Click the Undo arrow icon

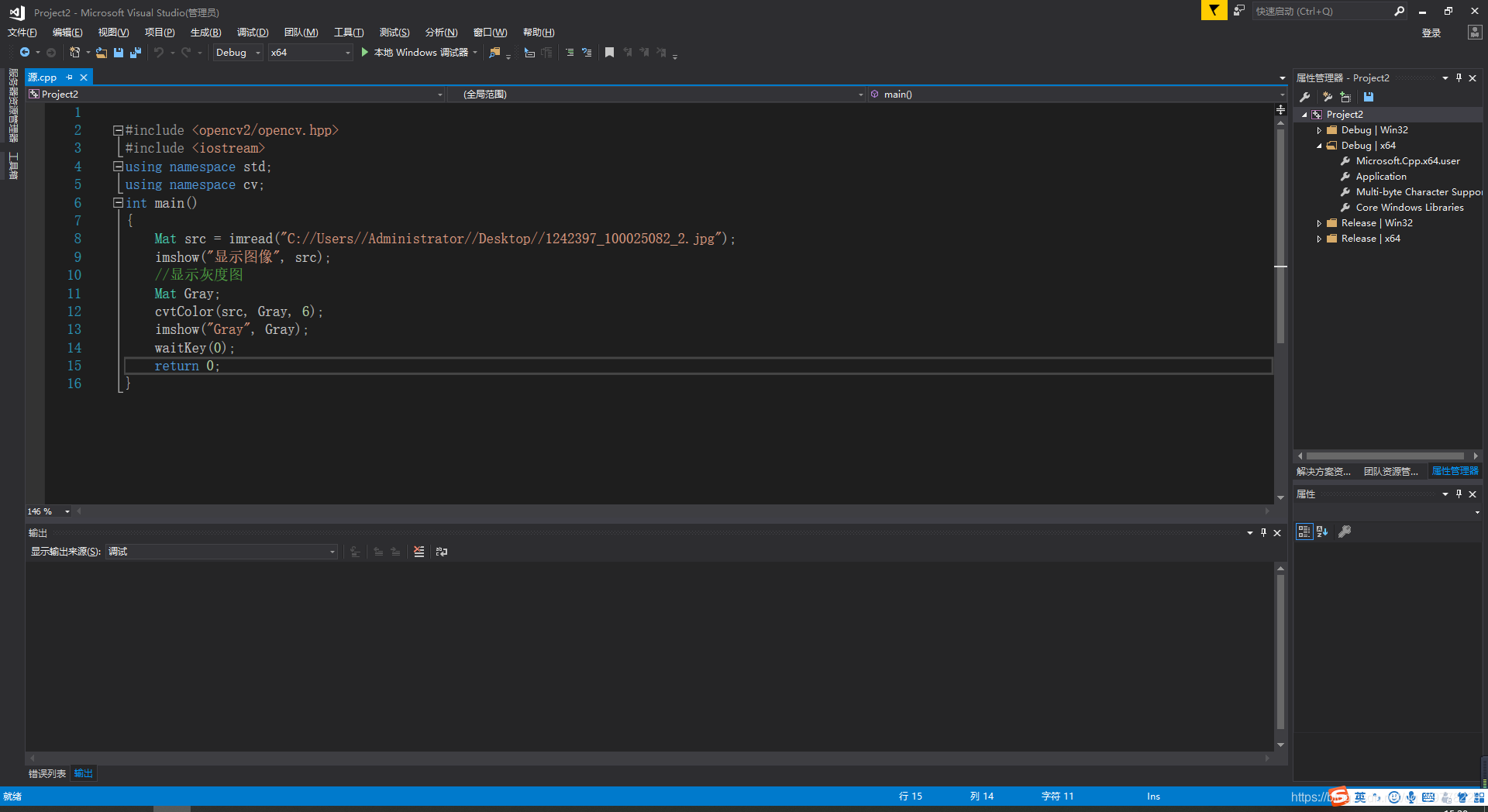tap(159, 53)
